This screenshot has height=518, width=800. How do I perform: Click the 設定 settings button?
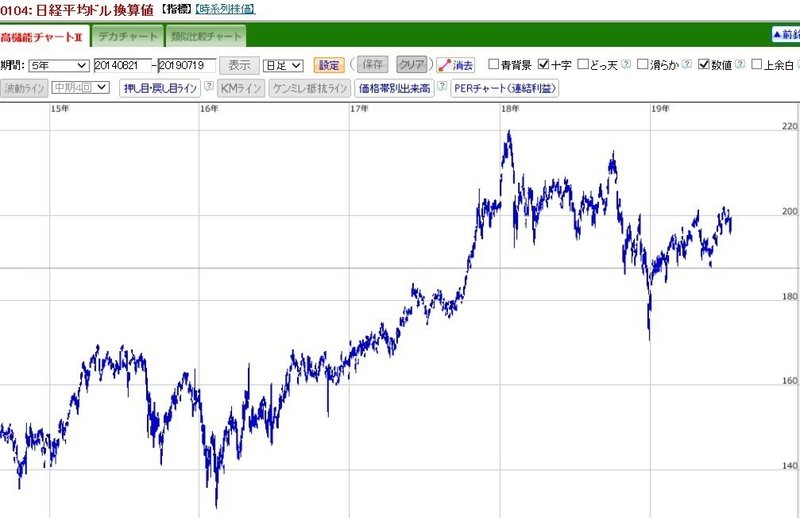[329, 65]
